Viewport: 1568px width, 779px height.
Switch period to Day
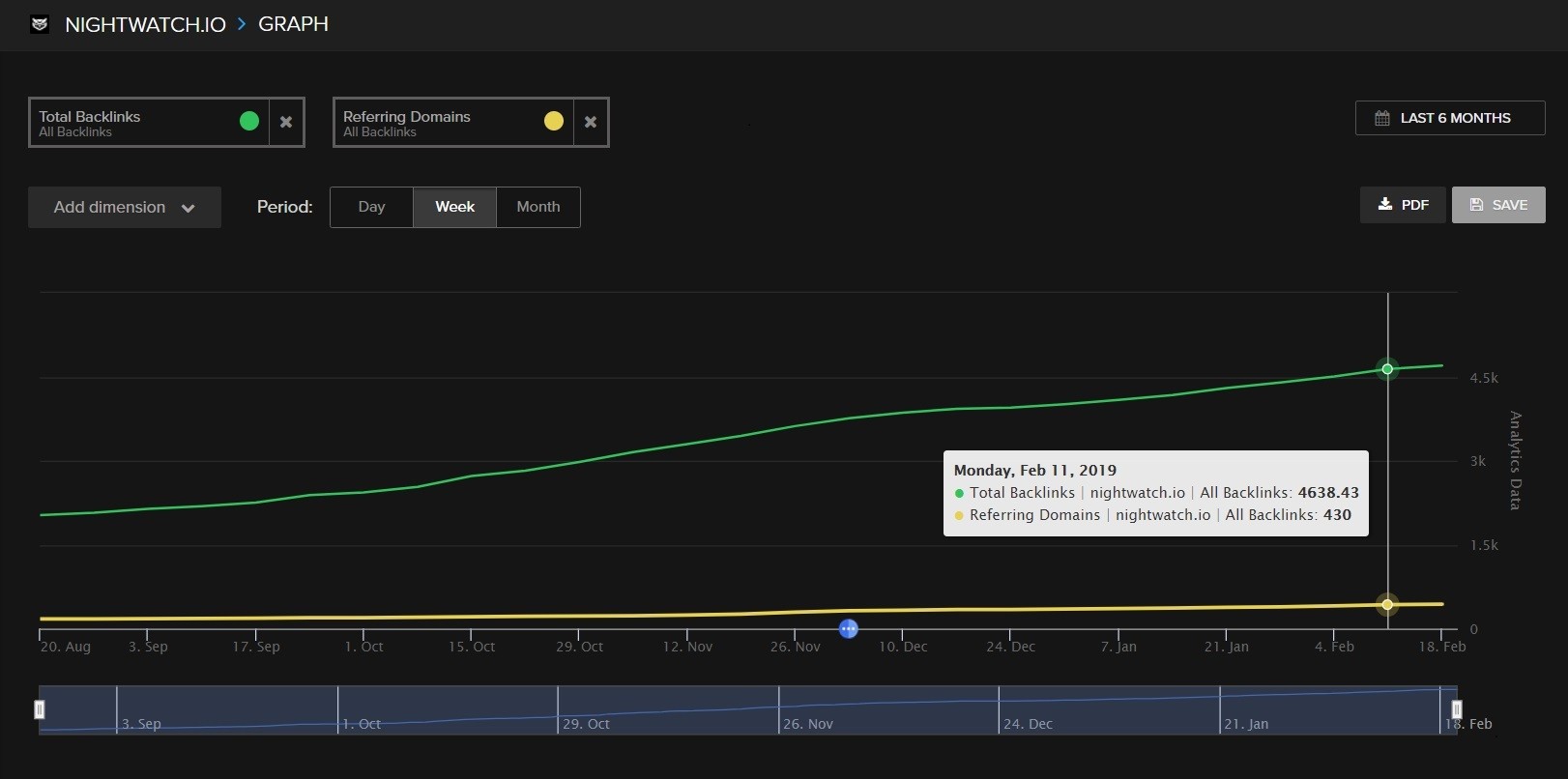tap(371, 207)
